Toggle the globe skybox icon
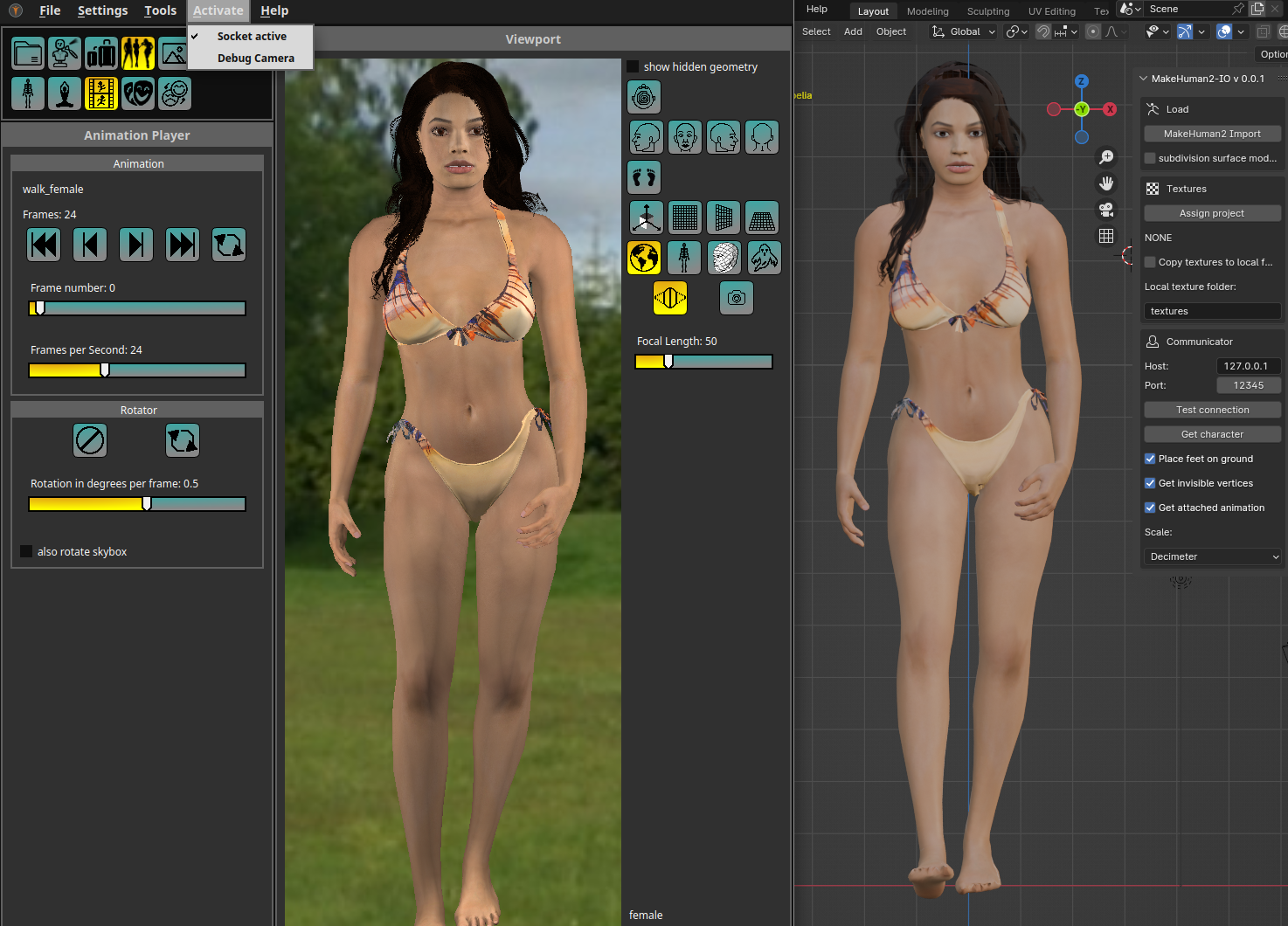This screenshot has height=926, width=1288. [644, 258]
